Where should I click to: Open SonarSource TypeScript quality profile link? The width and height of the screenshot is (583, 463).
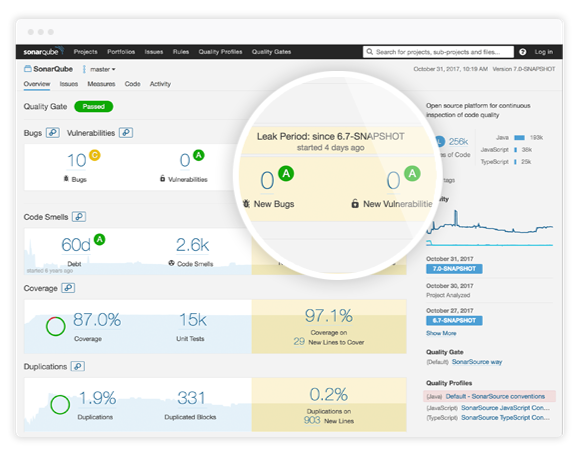click(505, 418)
